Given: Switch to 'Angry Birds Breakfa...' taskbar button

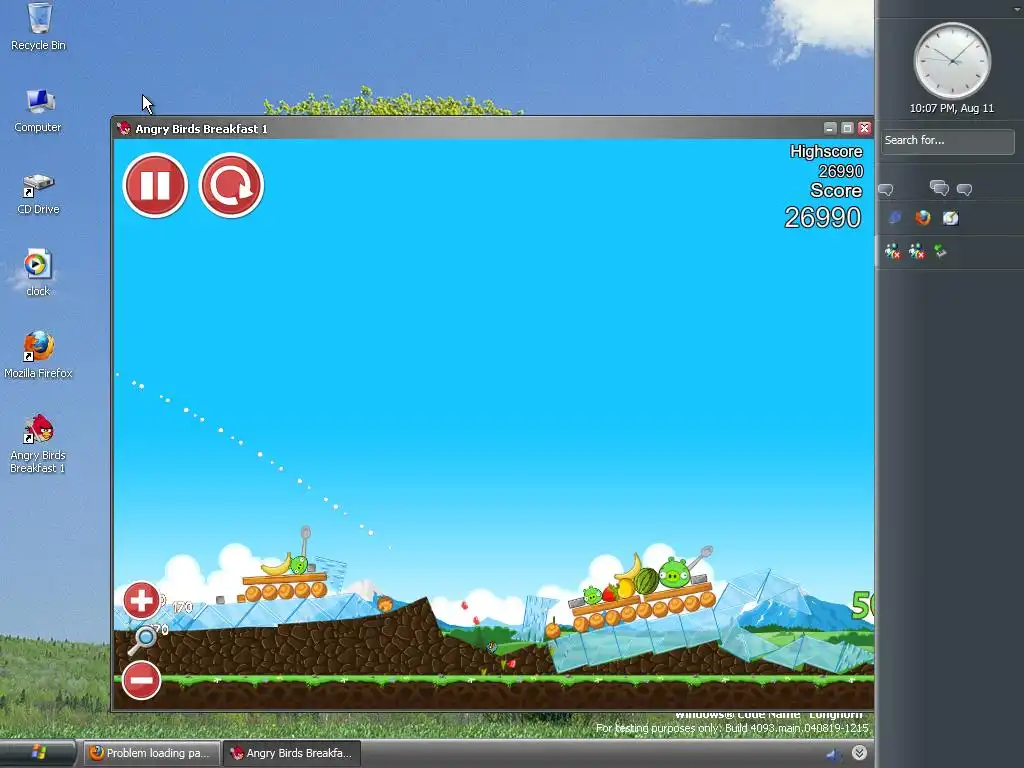Looking at the screenshot, I should point(292,753).
